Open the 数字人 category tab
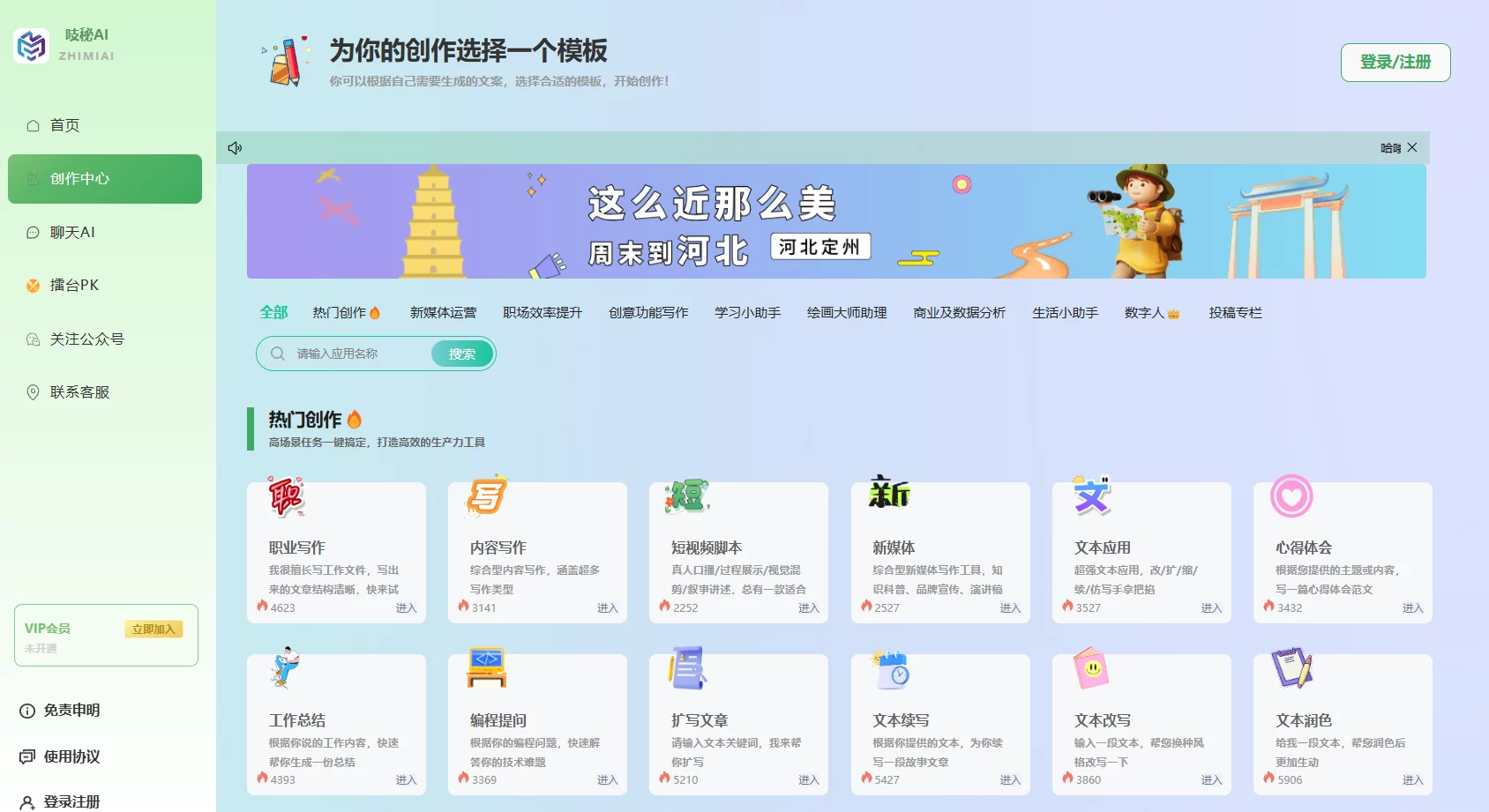The width and height of the screenshot is (1489, 812). click(x=1151, y=313)
